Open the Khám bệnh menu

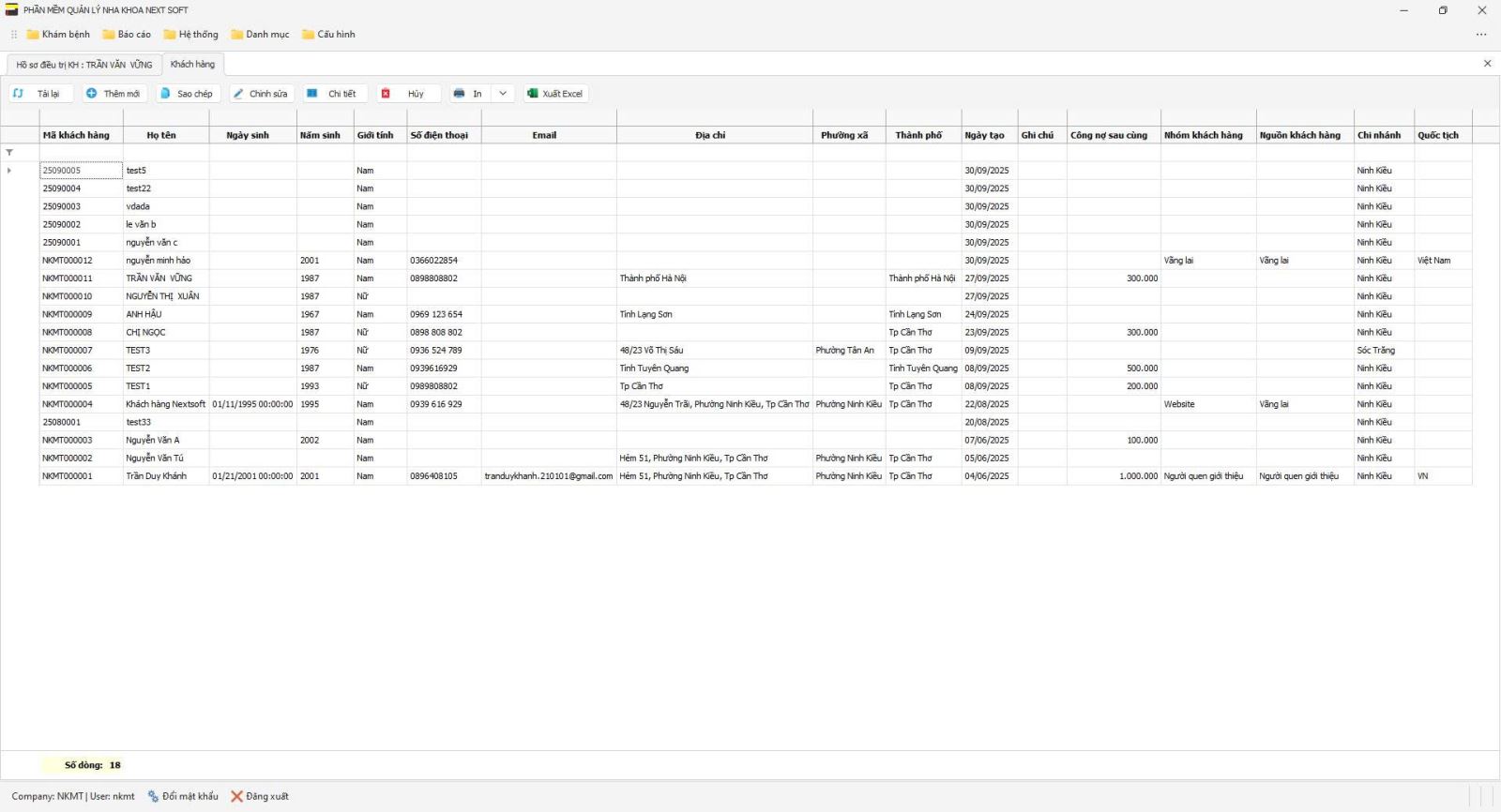(x=58, y=35)
